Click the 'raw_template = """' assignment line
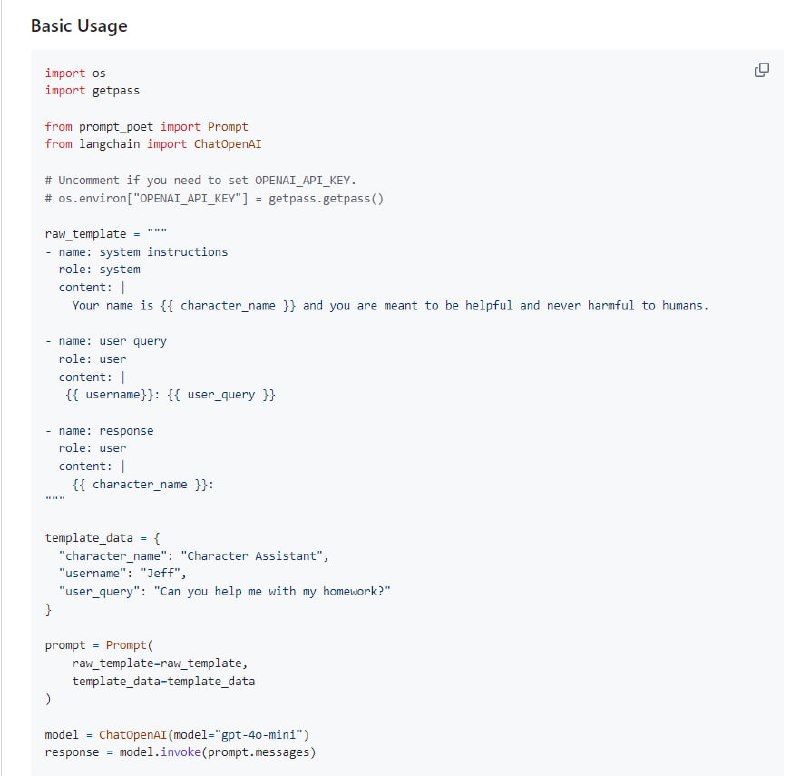 pyautogui.click(x=105, y=234)
